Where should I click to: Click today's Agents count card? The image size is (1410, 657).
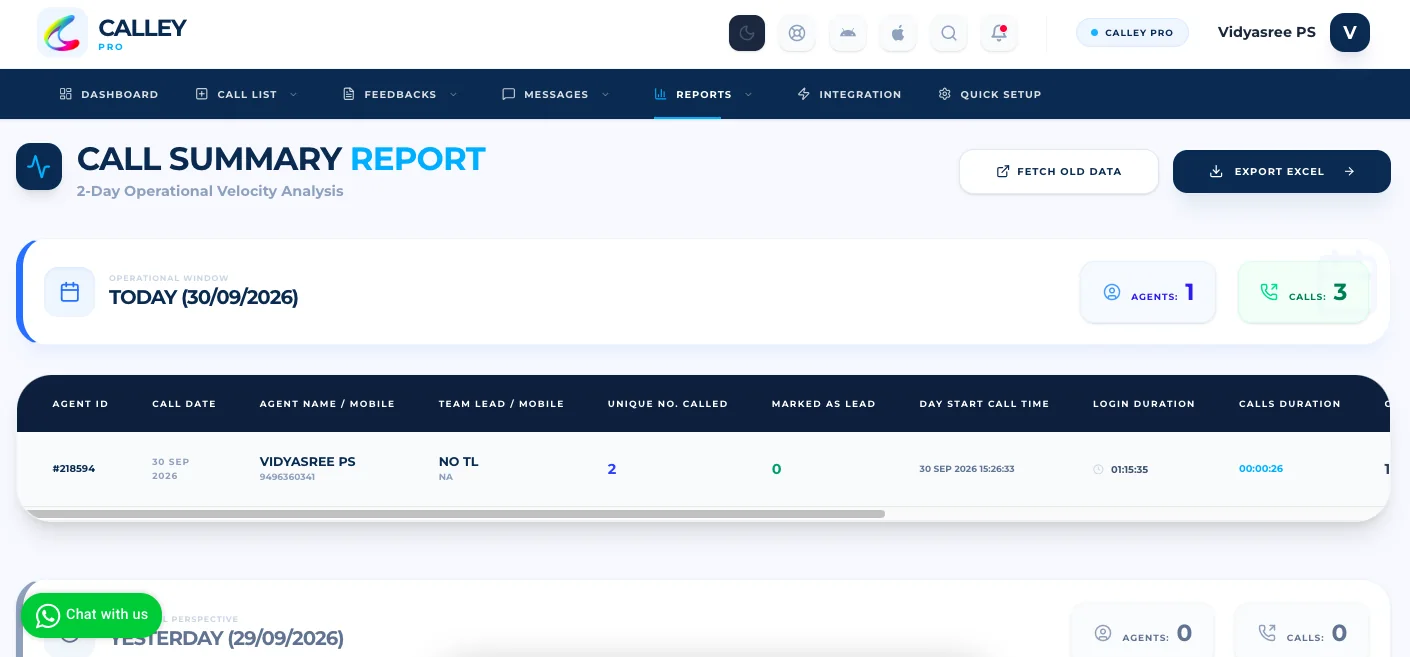[x=1148, y=292]
